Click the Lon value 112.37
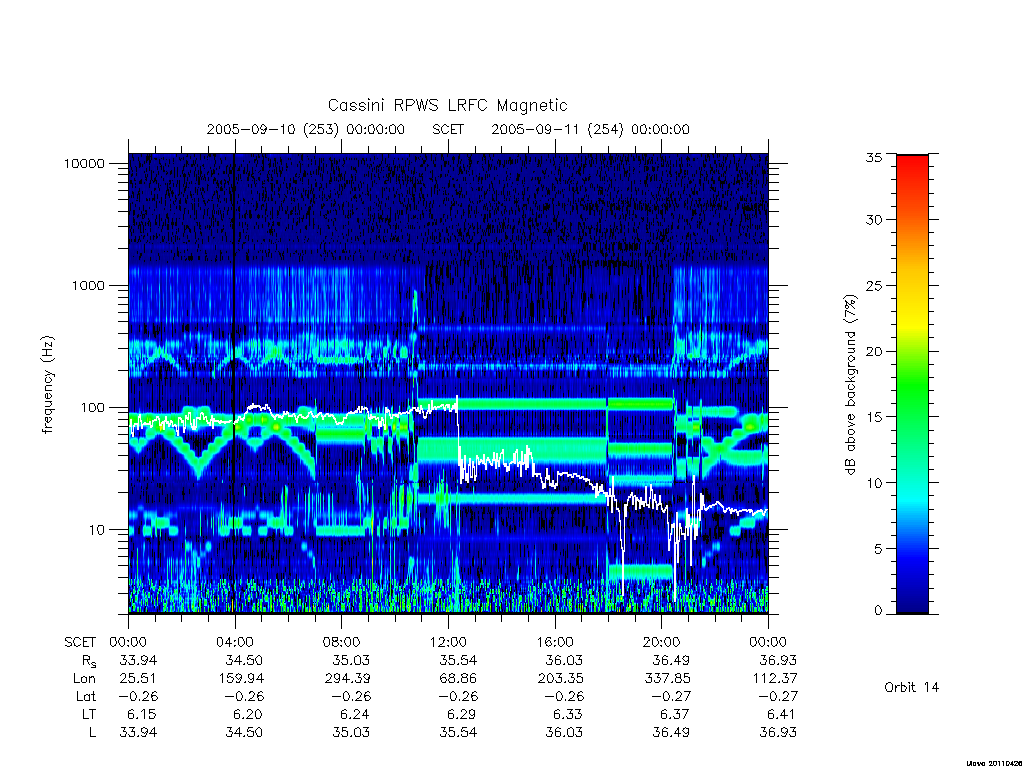Image resolution: width=1024 pixels, height=768 pixels. (x=775, y=679)
